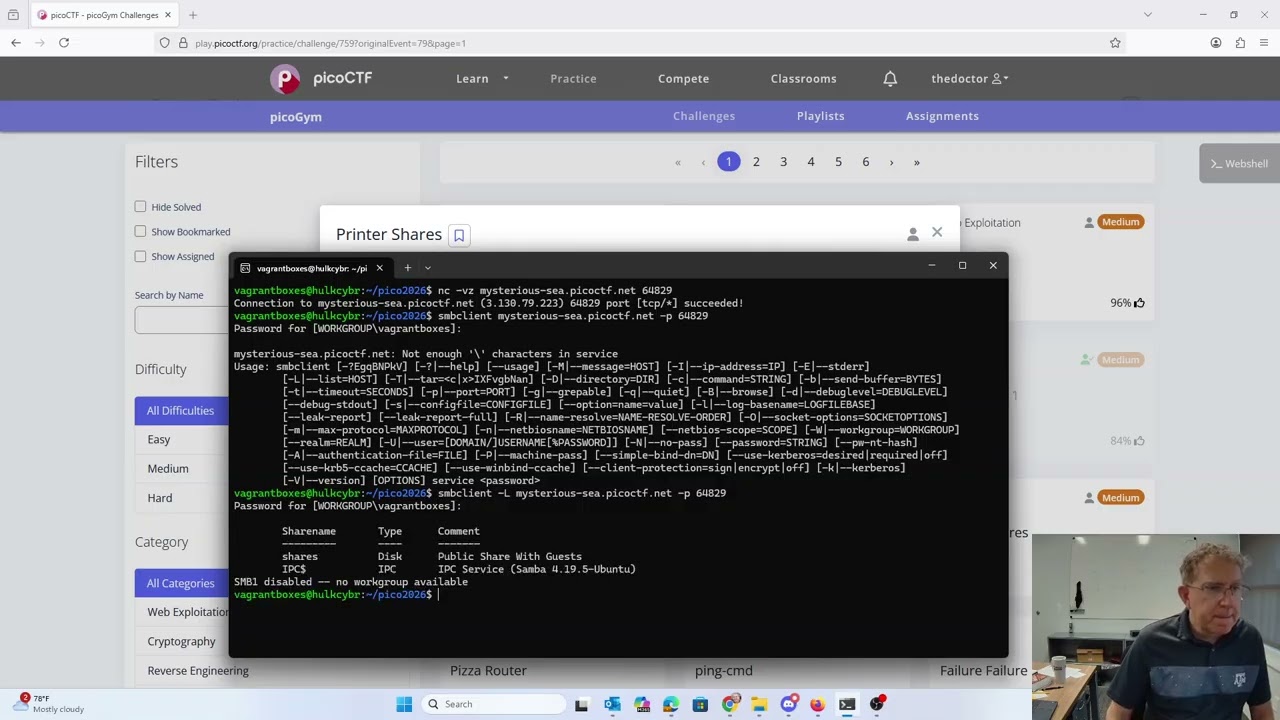Viewport: 1280px width, 720px height.
Task: Close the vagrantboxes terminal tab
Action: (379, 268)
